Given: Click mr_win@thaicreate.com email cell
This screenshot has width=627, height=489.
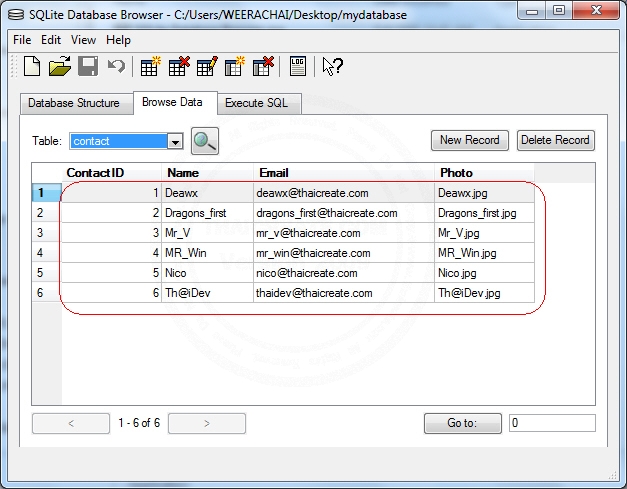Looking at the screenshot, I should tap(344, 253).
